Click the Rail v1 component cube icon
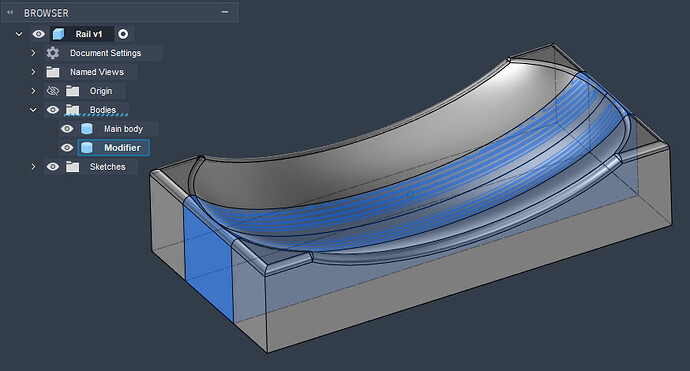The height and width of the screenshot is (371, 690). (58, 34)
